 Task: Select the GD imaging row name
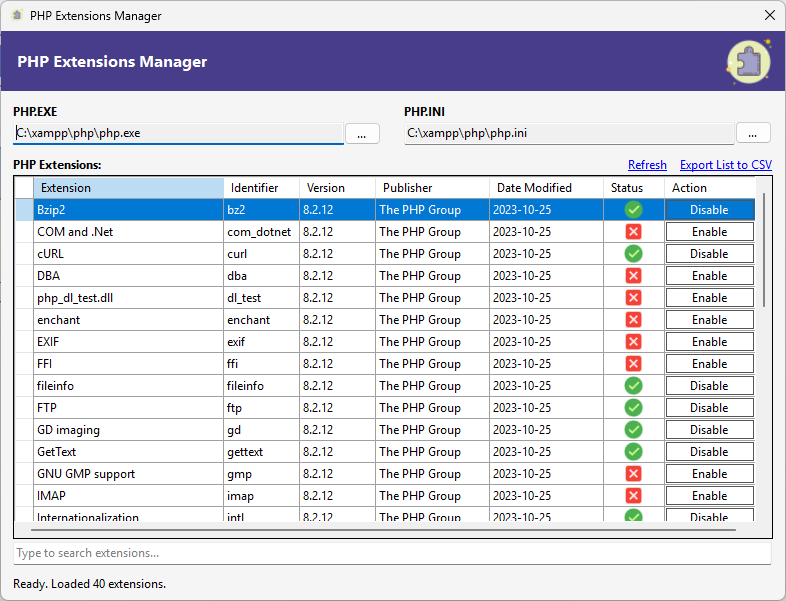click(x=128, y=430)
